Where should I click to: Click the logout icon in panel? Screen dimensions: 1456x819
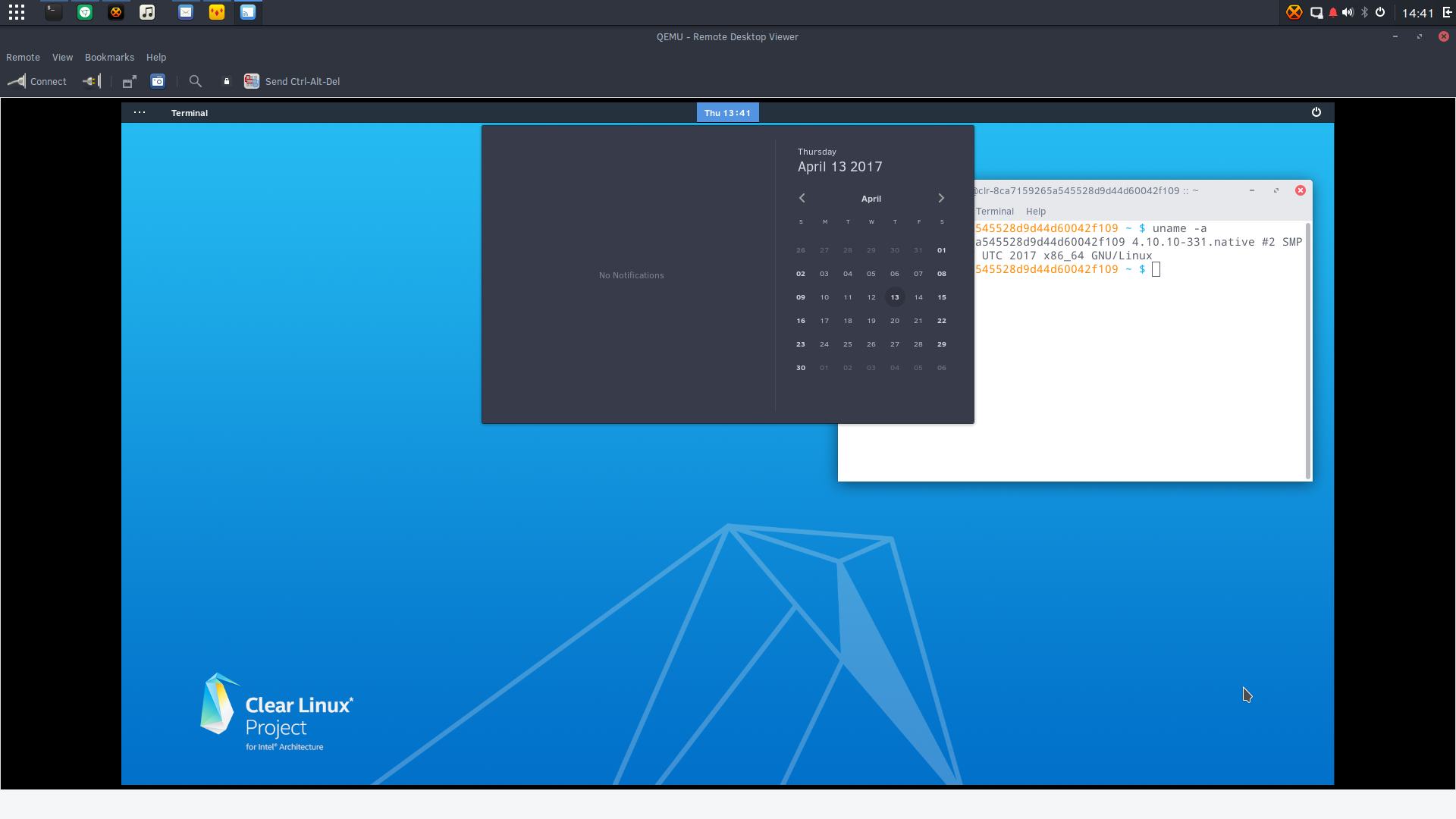[1447, 12]
